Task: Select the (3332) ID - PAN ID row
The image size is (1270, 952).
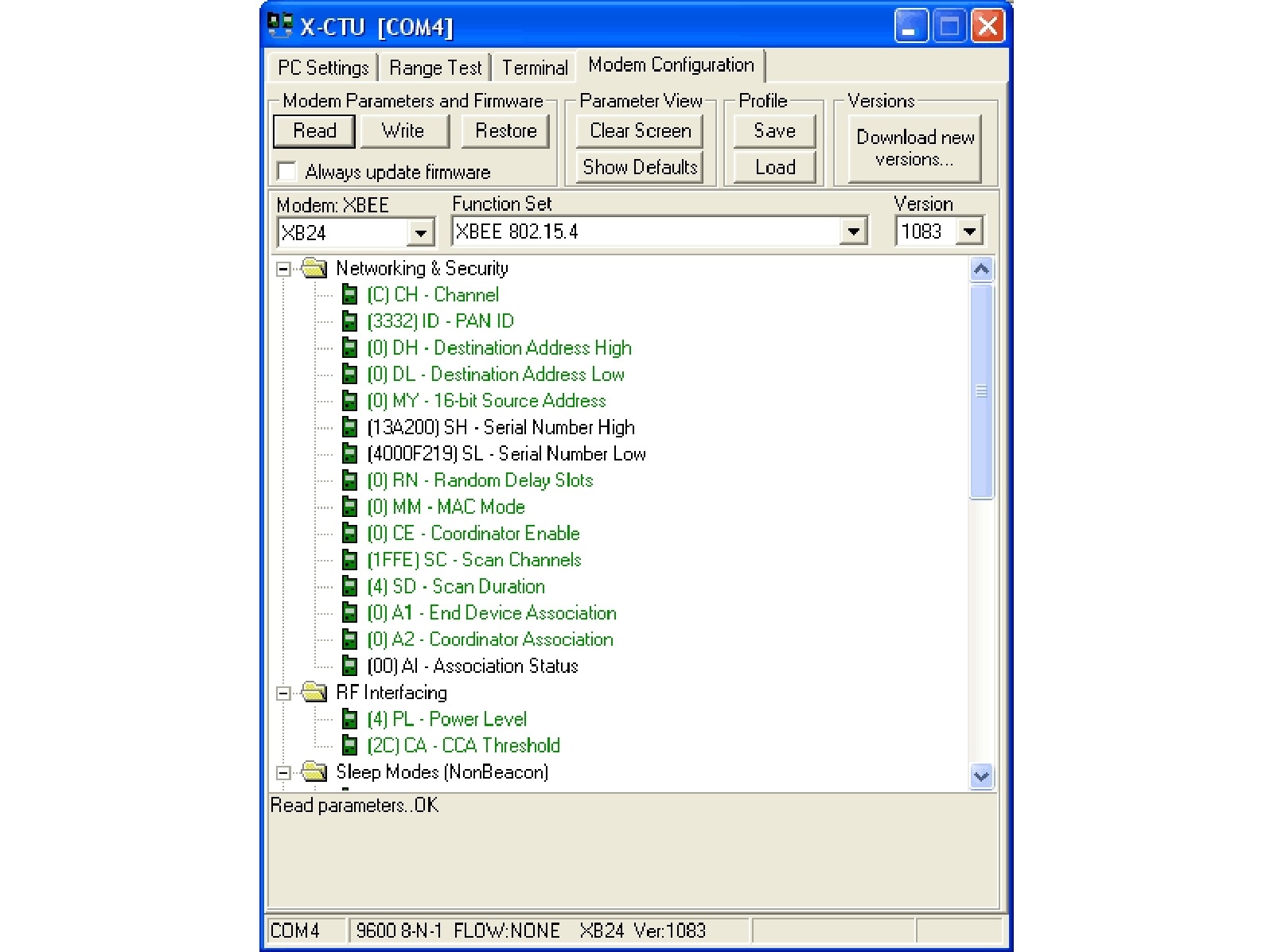Action: click(x=440, y=321)
